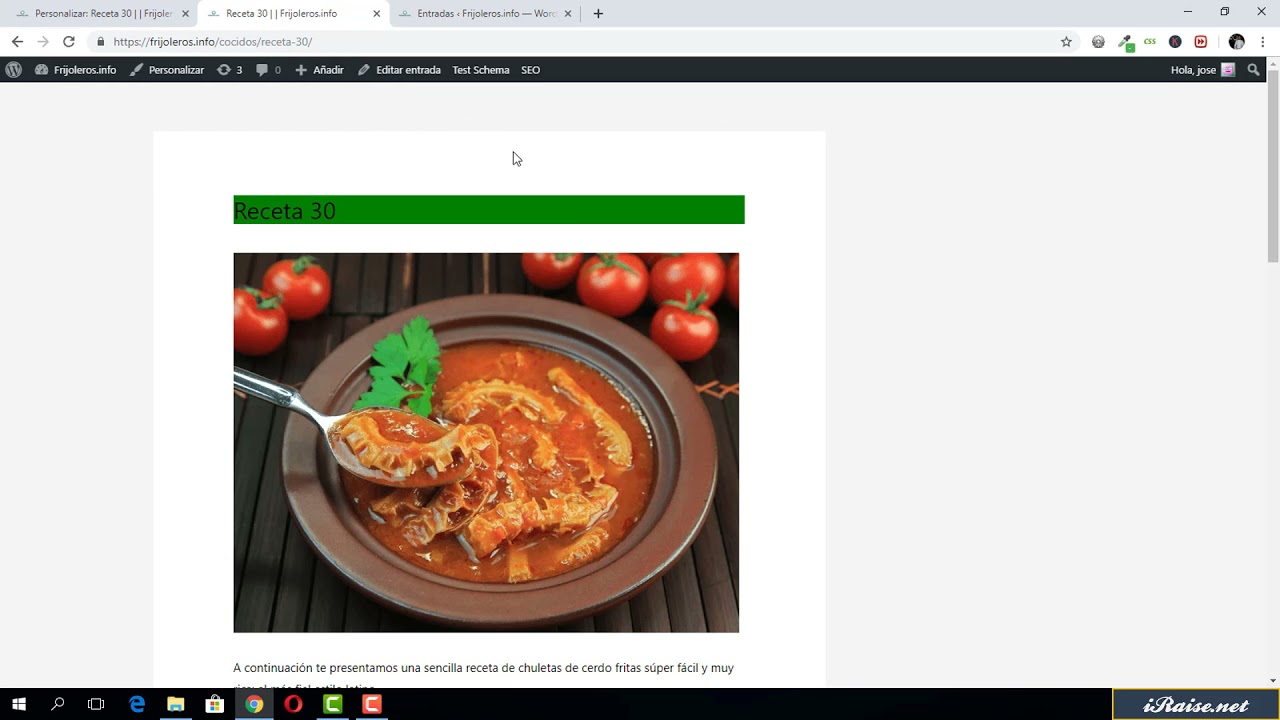The width and height of the screenshot is (1280, 720).
Task: Click Hola, jose user menu
Action: pyautogui.click(x=1203, y=70)
